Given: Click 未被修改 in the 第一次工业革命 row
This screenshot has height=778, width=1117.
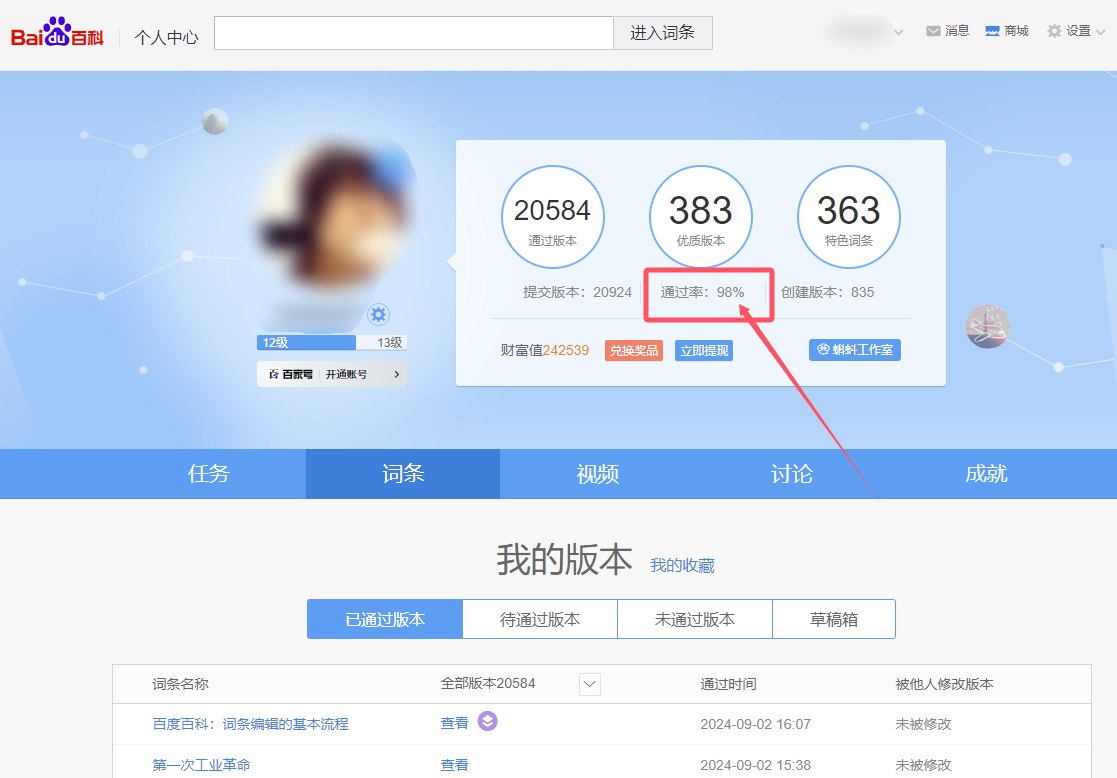Looking at the screenshot, I should click(923, 765).
